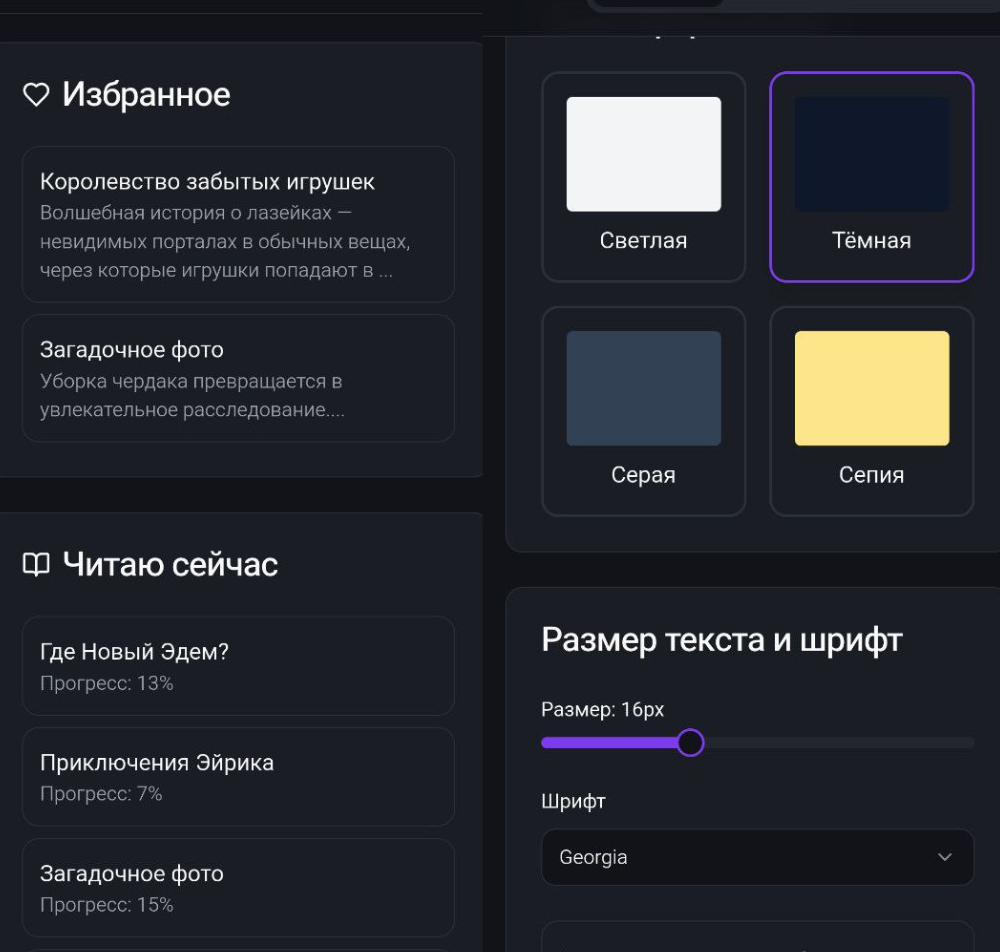Viewport: 1000px width, 952px height.
Task: Click the text size slider handle
Action: [690, 743]
